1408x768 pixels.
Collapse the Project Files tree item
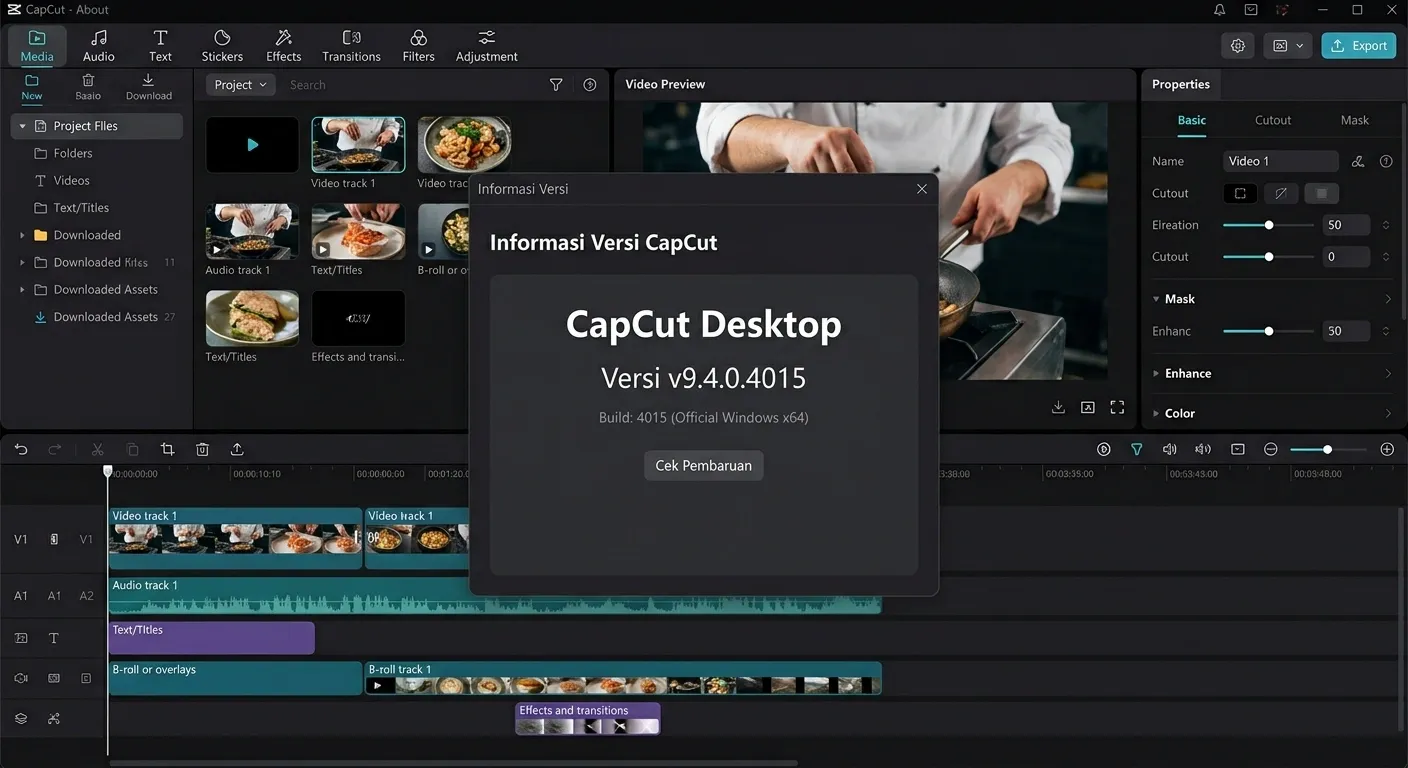coord(22,126)
